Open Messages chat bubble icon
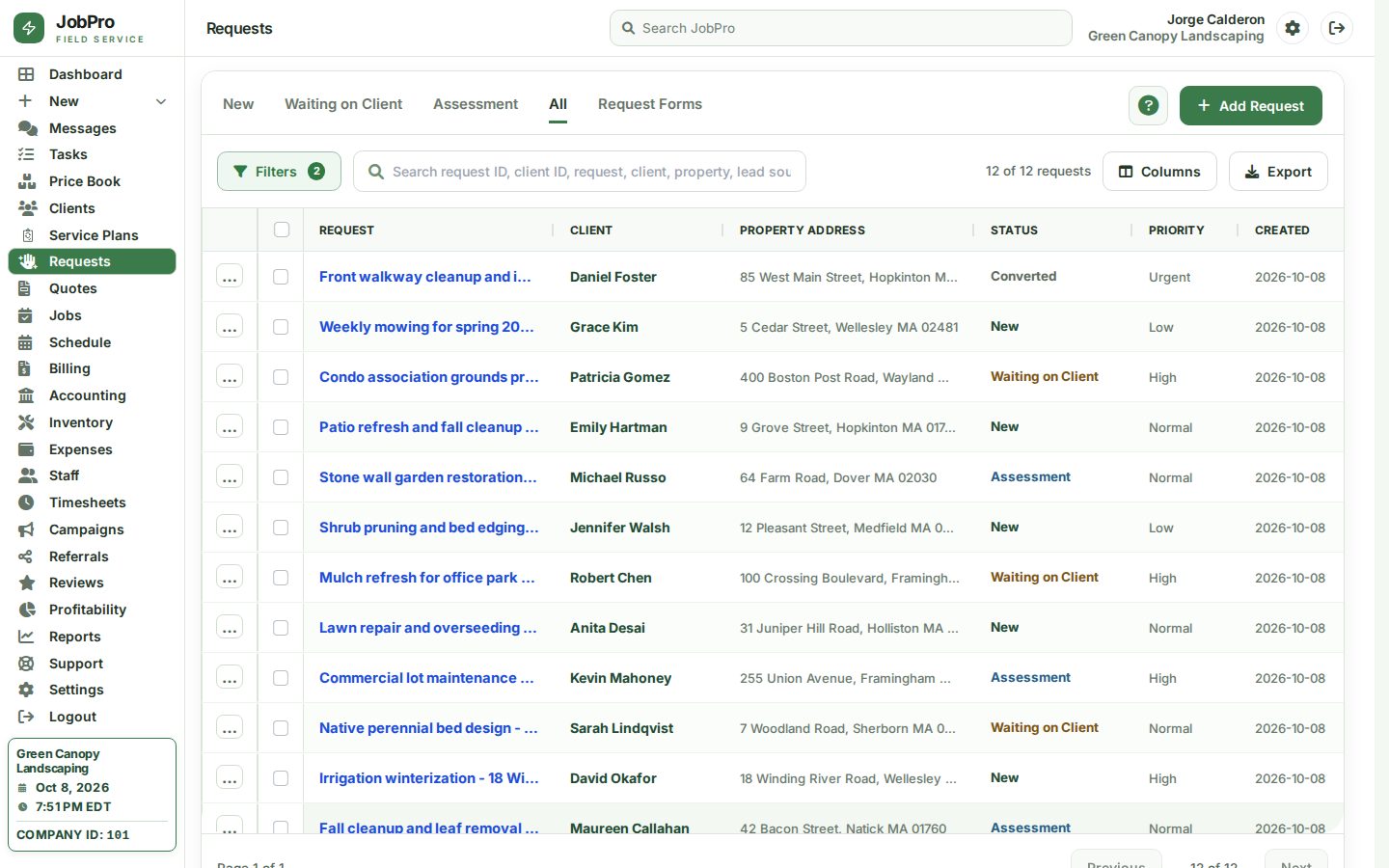 (27, 128)
